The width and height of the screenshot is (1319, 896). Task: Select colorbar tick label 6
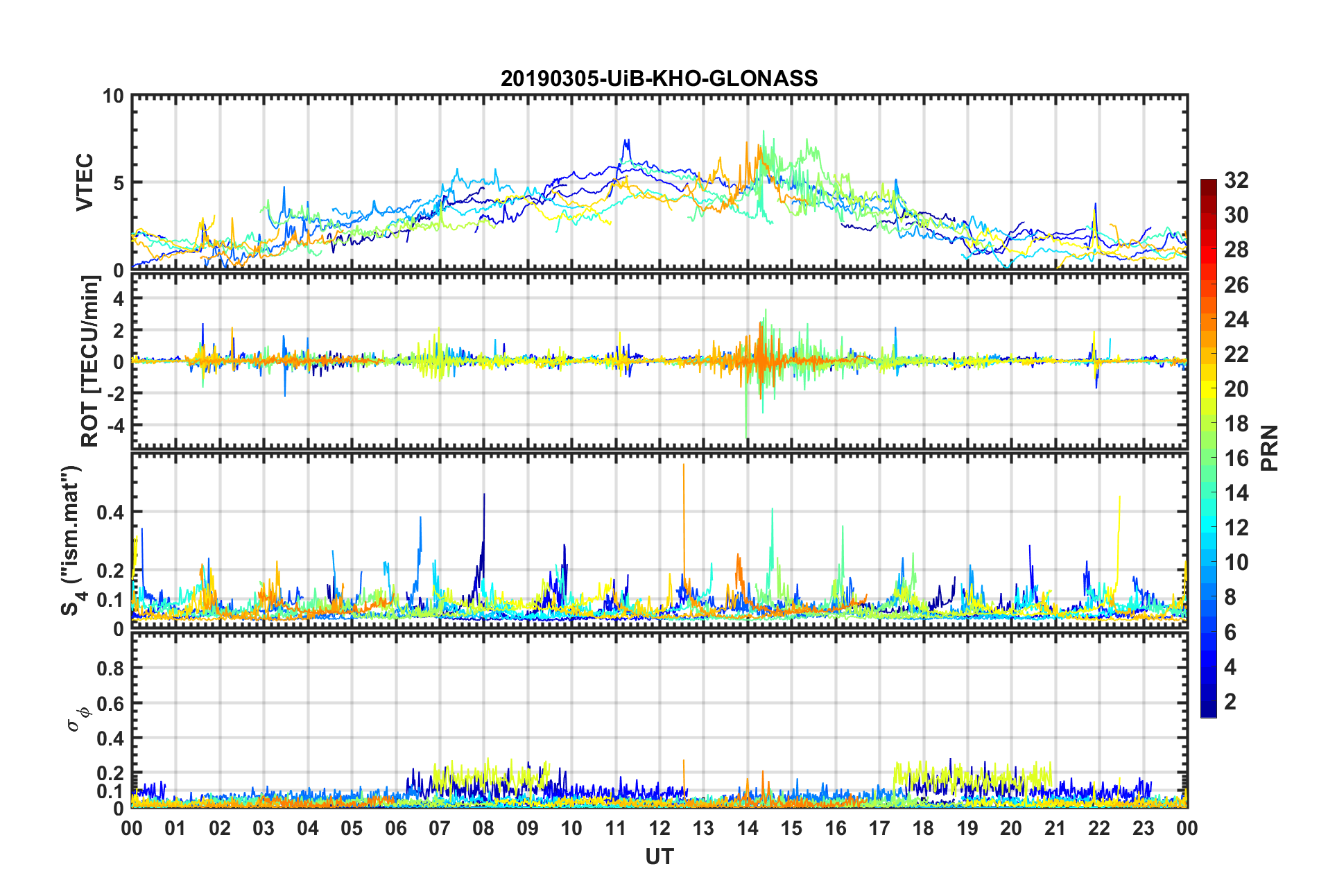tap(1230, 632)
